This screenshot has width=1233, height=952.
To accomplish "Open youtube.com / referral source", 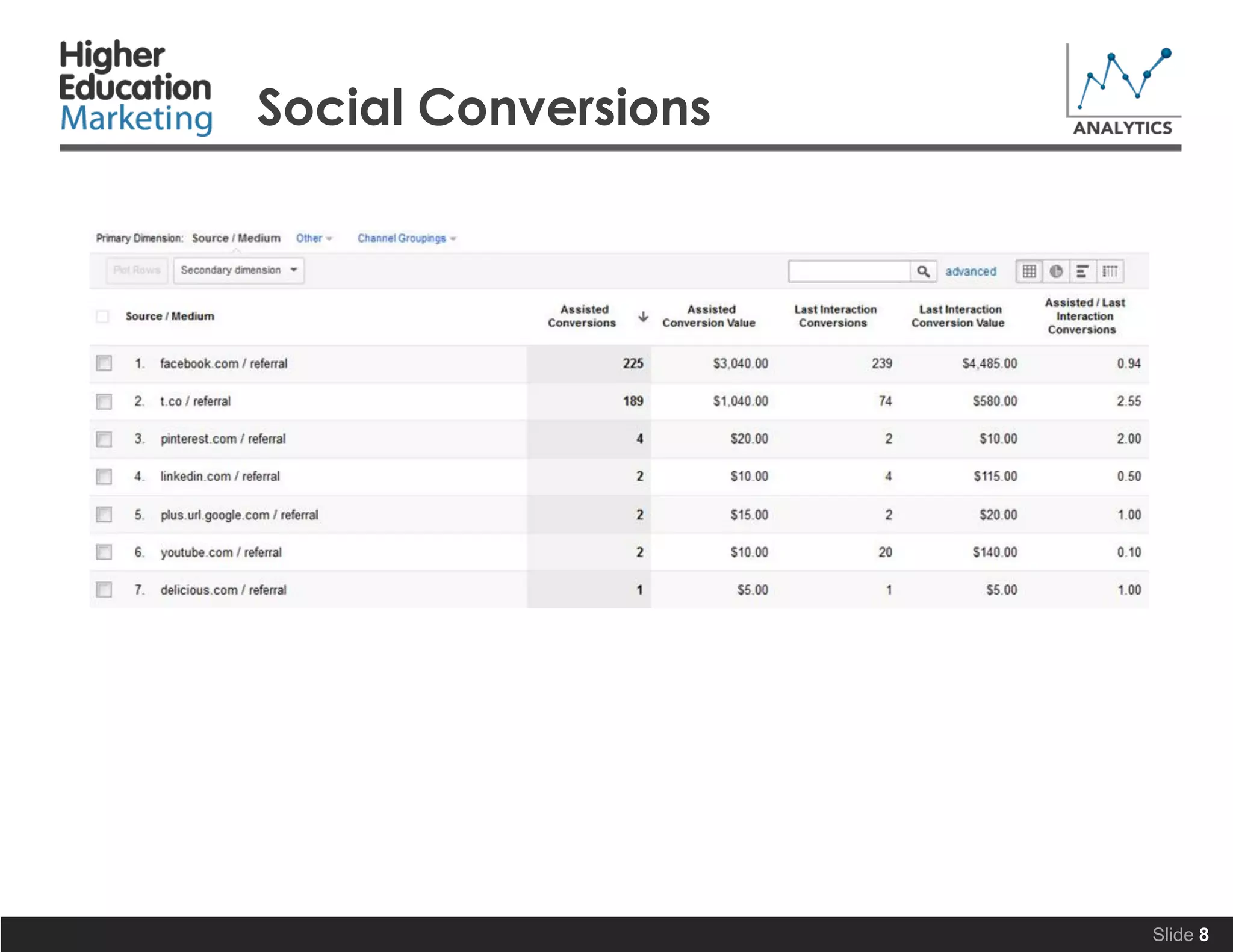I will coord(221,552).
